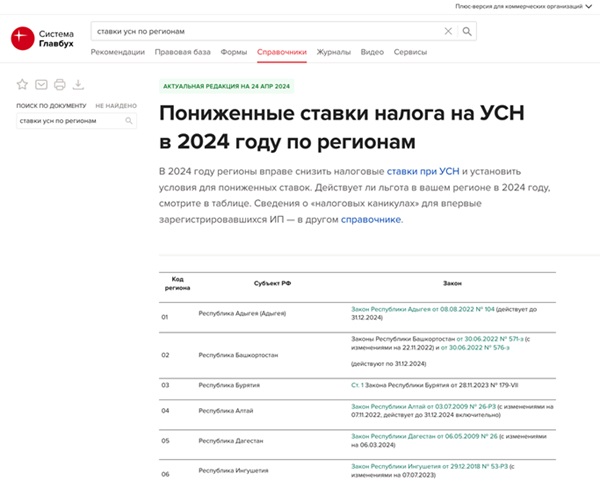Click the document search field on left
Viewport: 600px width, 488px height.
[x=68, y=121]
